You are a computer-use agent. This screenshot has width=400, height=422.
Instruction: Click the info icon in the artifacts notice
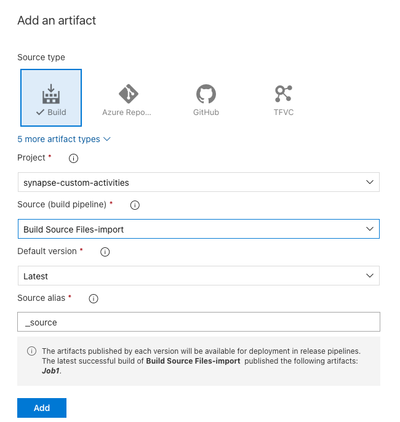32,351
